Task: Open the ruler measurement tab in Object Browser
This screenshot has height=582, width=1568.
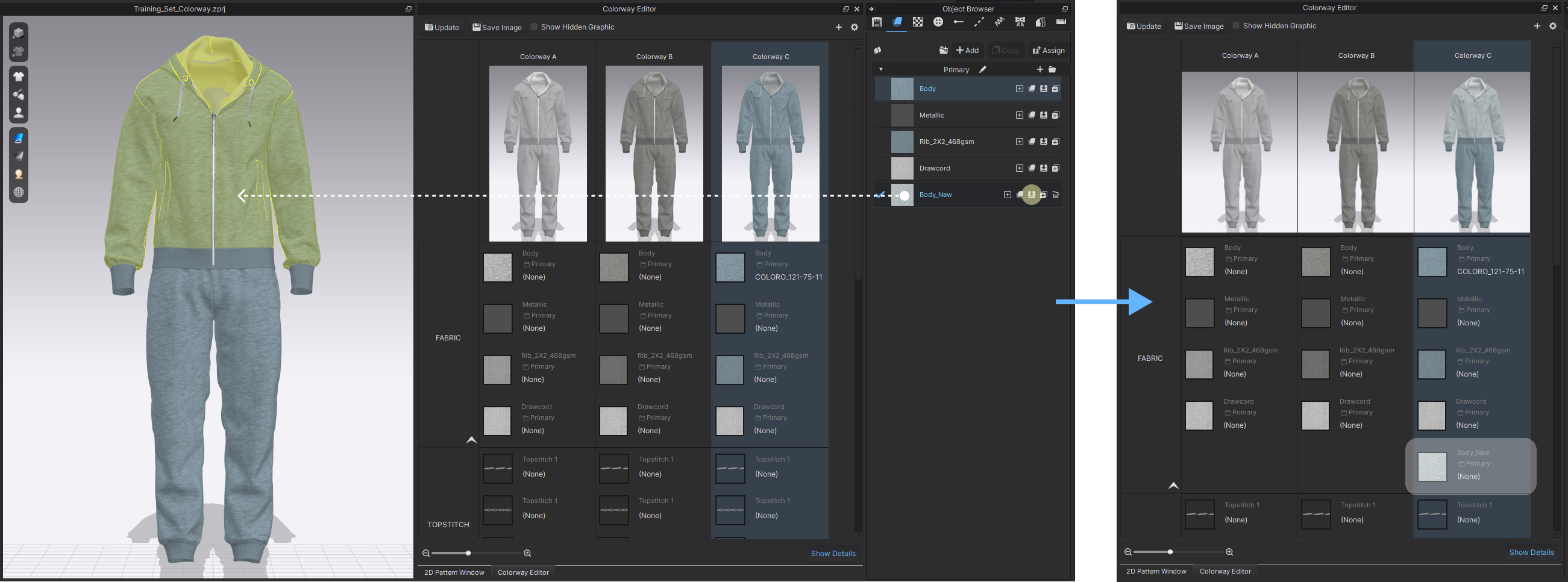Action: 1061,22
